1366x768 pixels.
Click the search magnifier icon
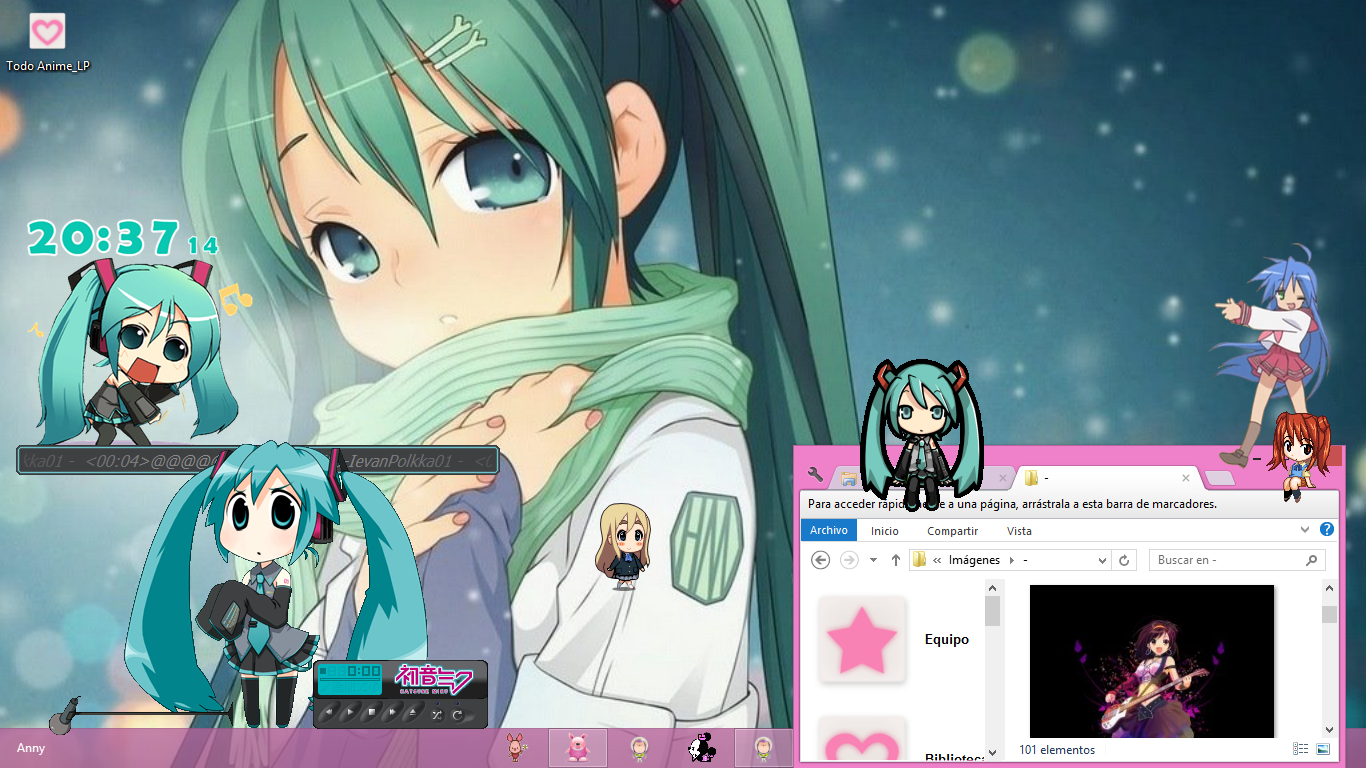[1313, 560]
